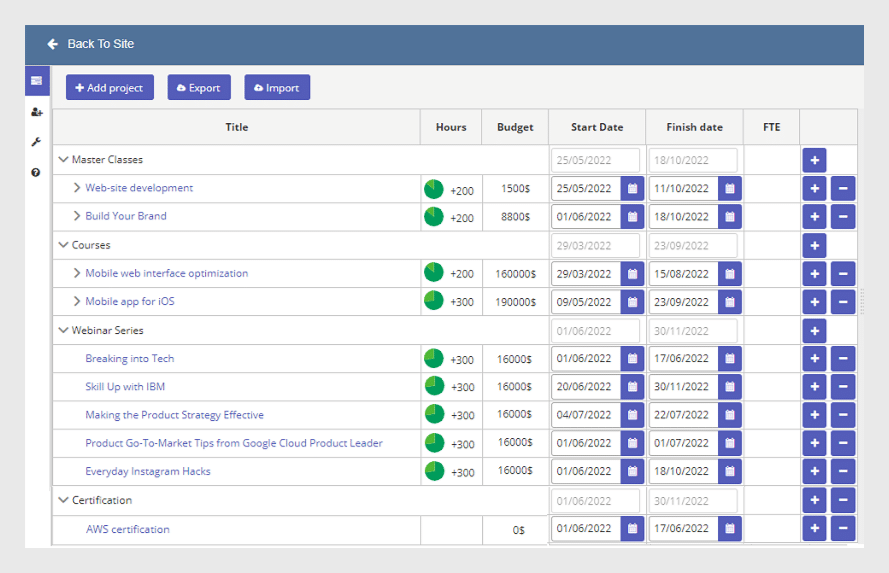Click start date field showing 04/07/2022

coord(586,415)
